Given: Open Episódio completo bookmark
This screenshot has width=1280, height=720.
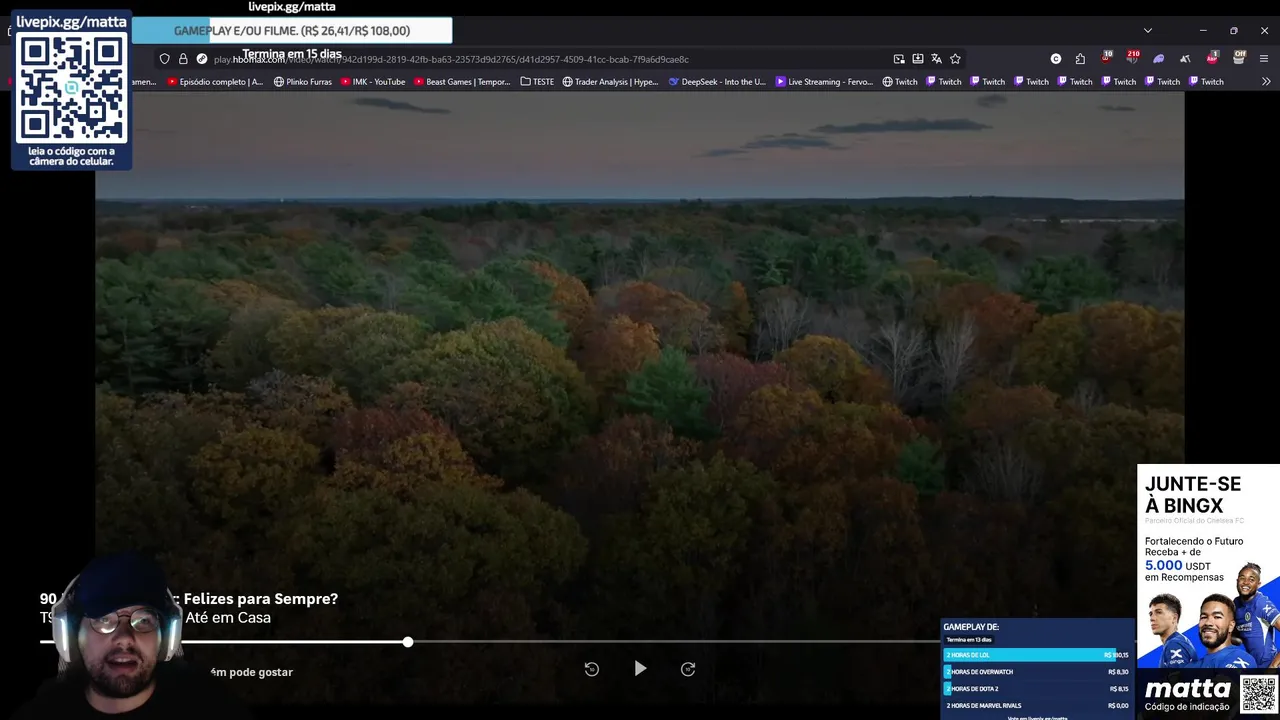Looking at the screenshot, I should pyautogui.click(x=215, y=82).
